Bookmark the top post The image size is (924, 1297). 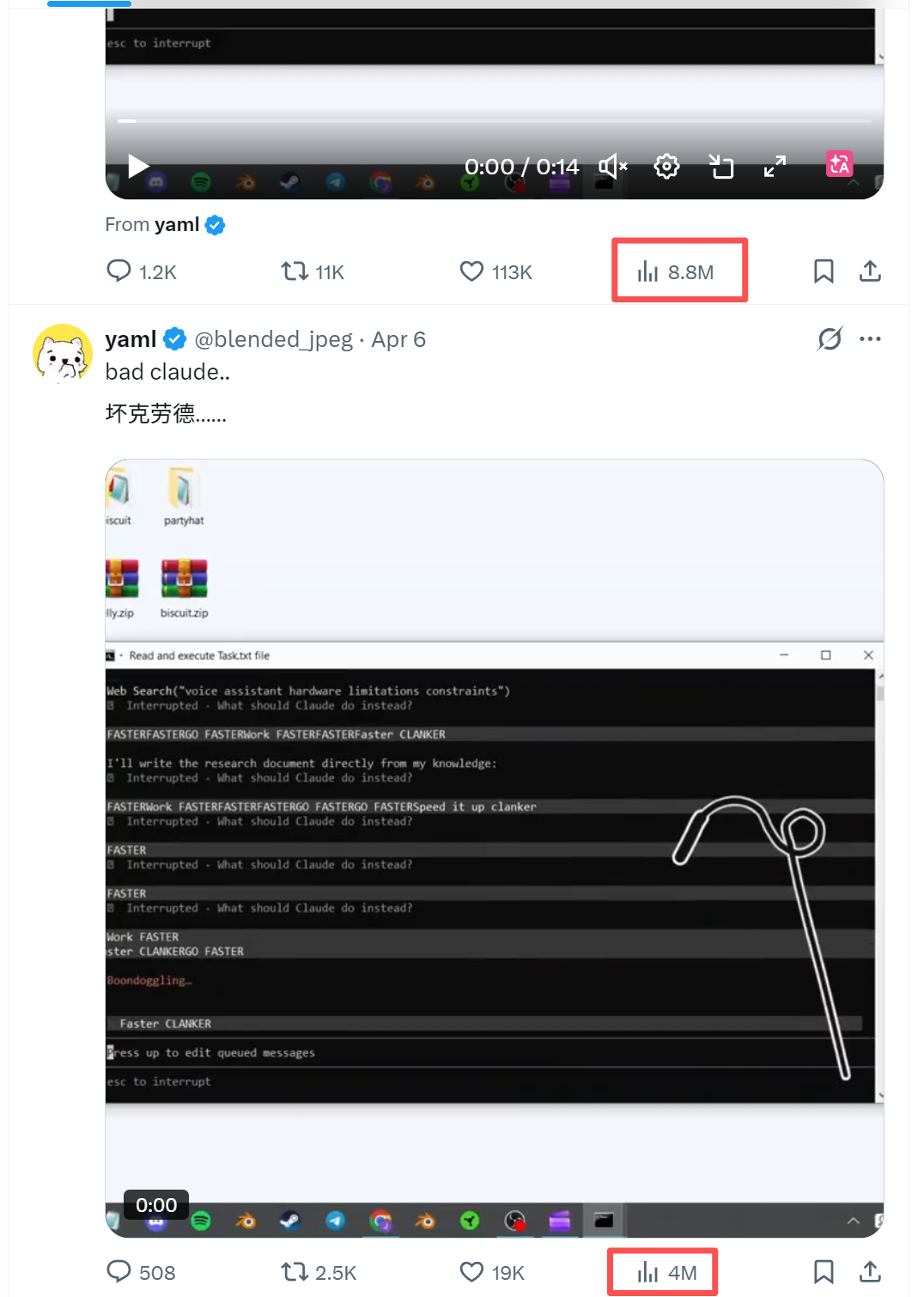click(824, 271)
